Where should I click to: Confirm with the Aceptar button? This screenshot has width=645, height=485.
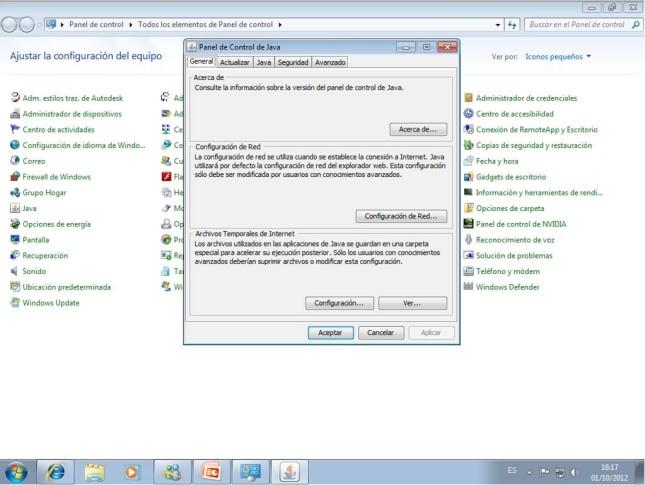(x=330, y=332)
